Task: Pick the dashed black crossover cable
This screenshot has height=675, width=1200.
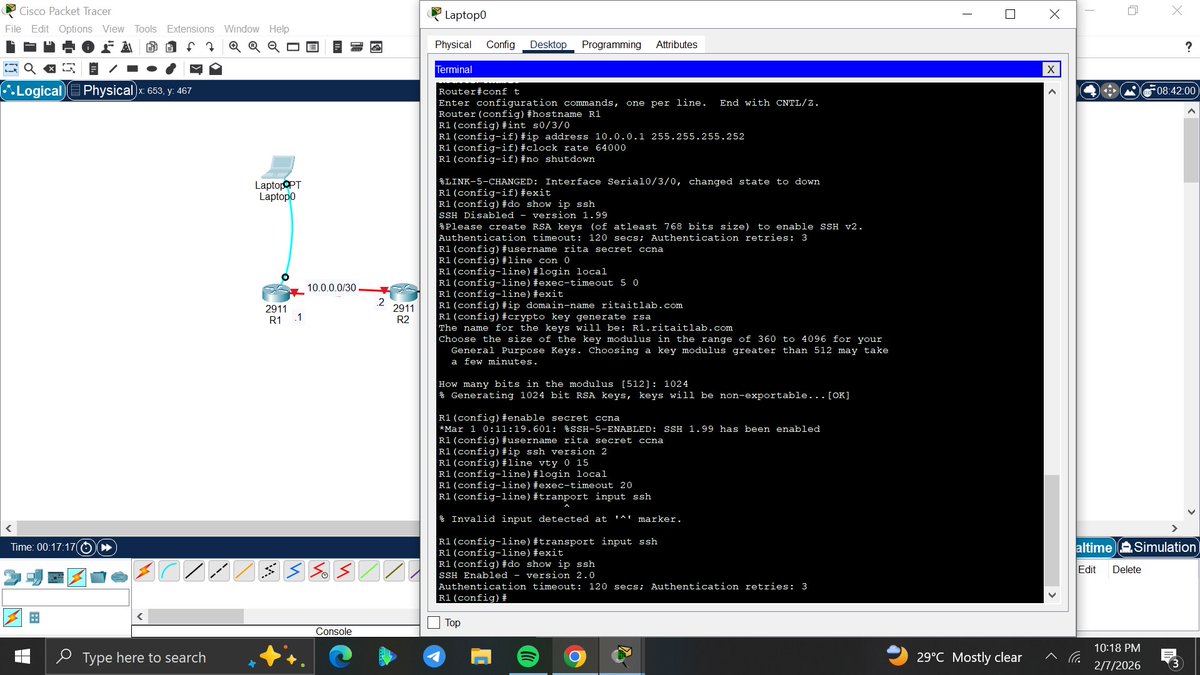Action: coord(219,571)
